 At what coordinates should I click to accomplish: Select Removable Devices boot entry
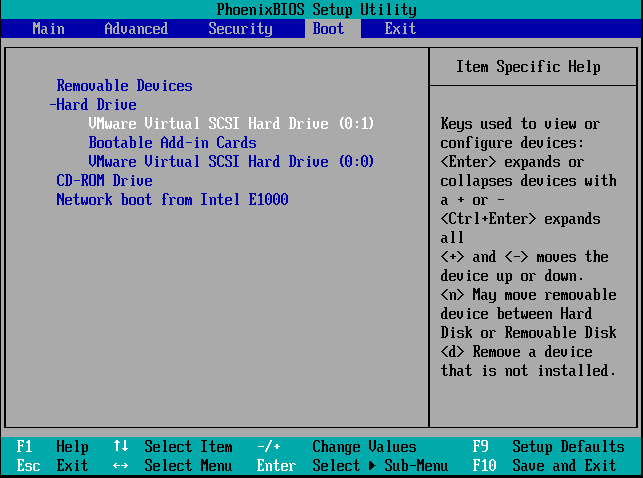coord(124,86)
